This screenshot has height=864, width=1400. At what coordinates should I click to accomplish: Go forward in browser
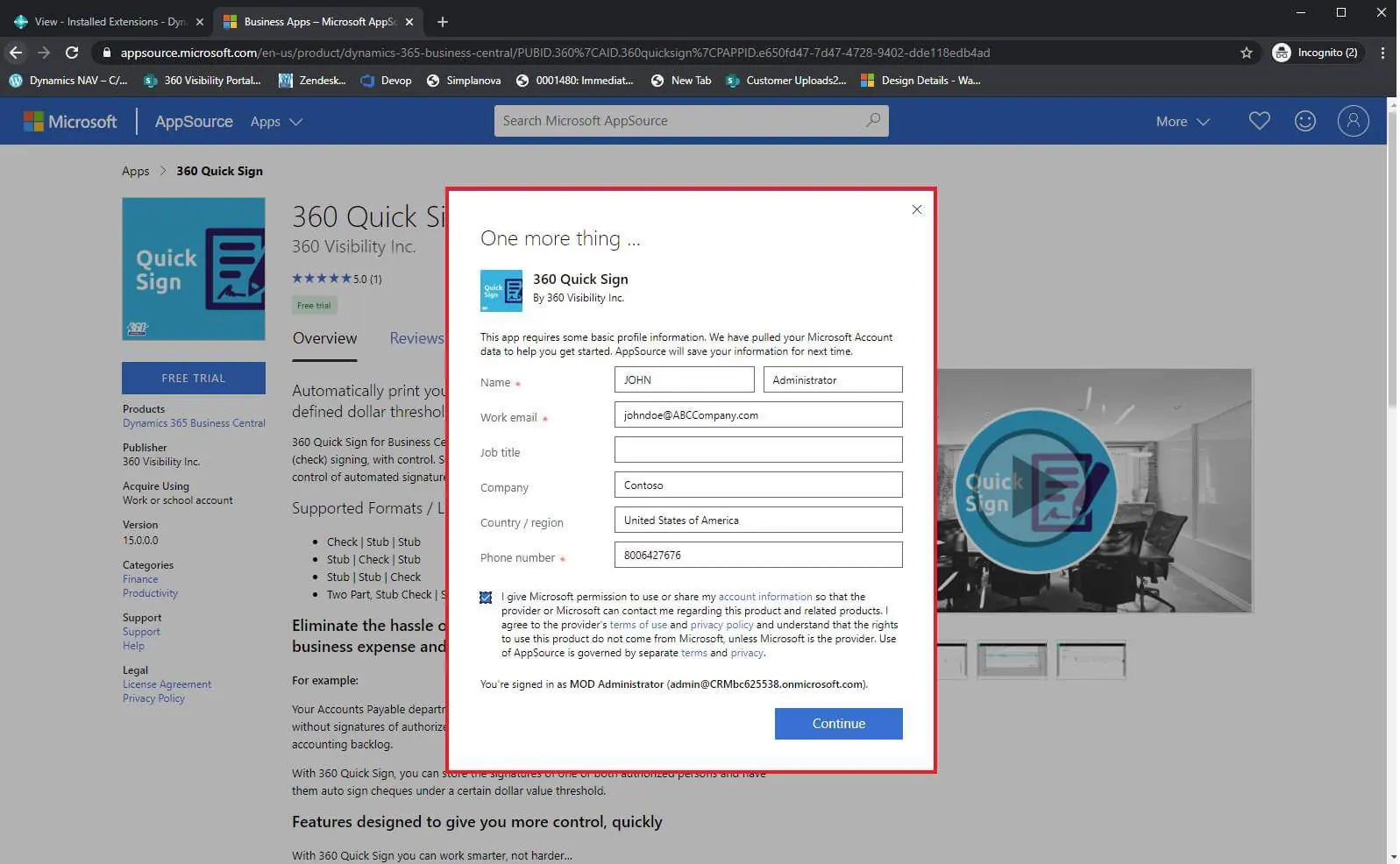coord(44,53)
